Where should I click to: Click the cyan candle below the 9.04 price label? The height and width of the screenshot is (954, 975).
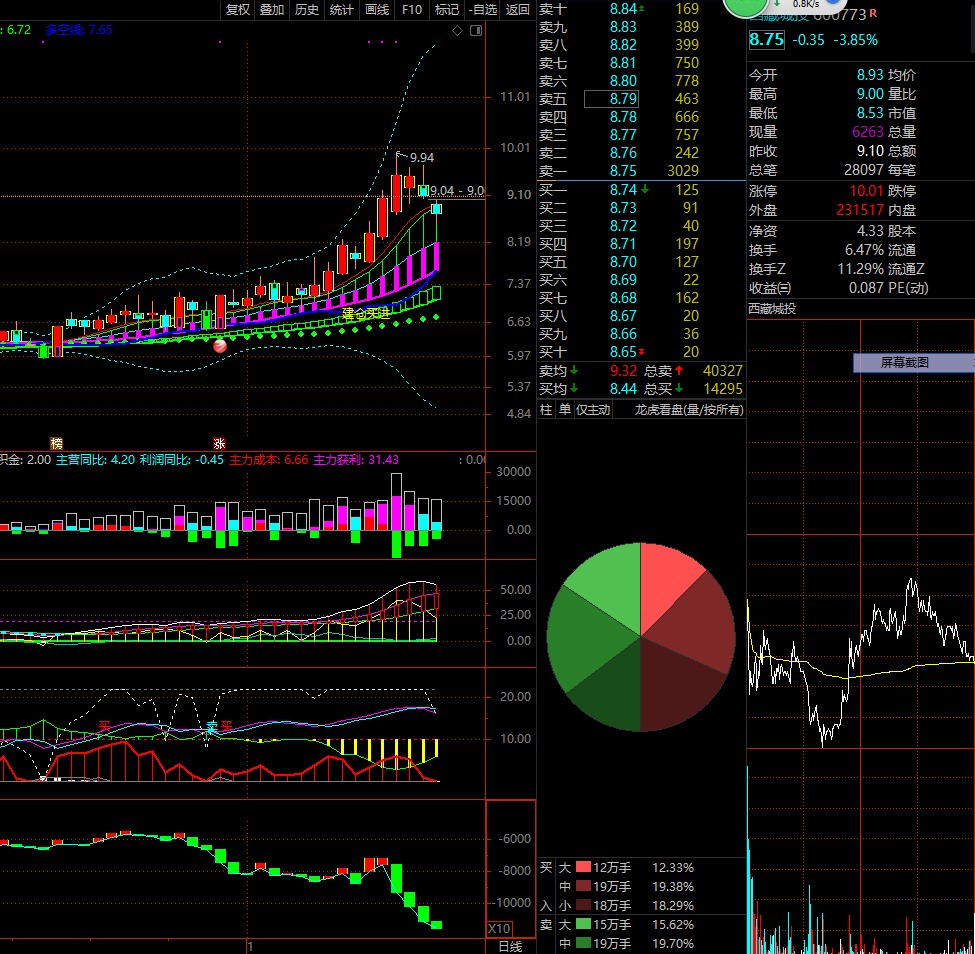coord(437,209)
